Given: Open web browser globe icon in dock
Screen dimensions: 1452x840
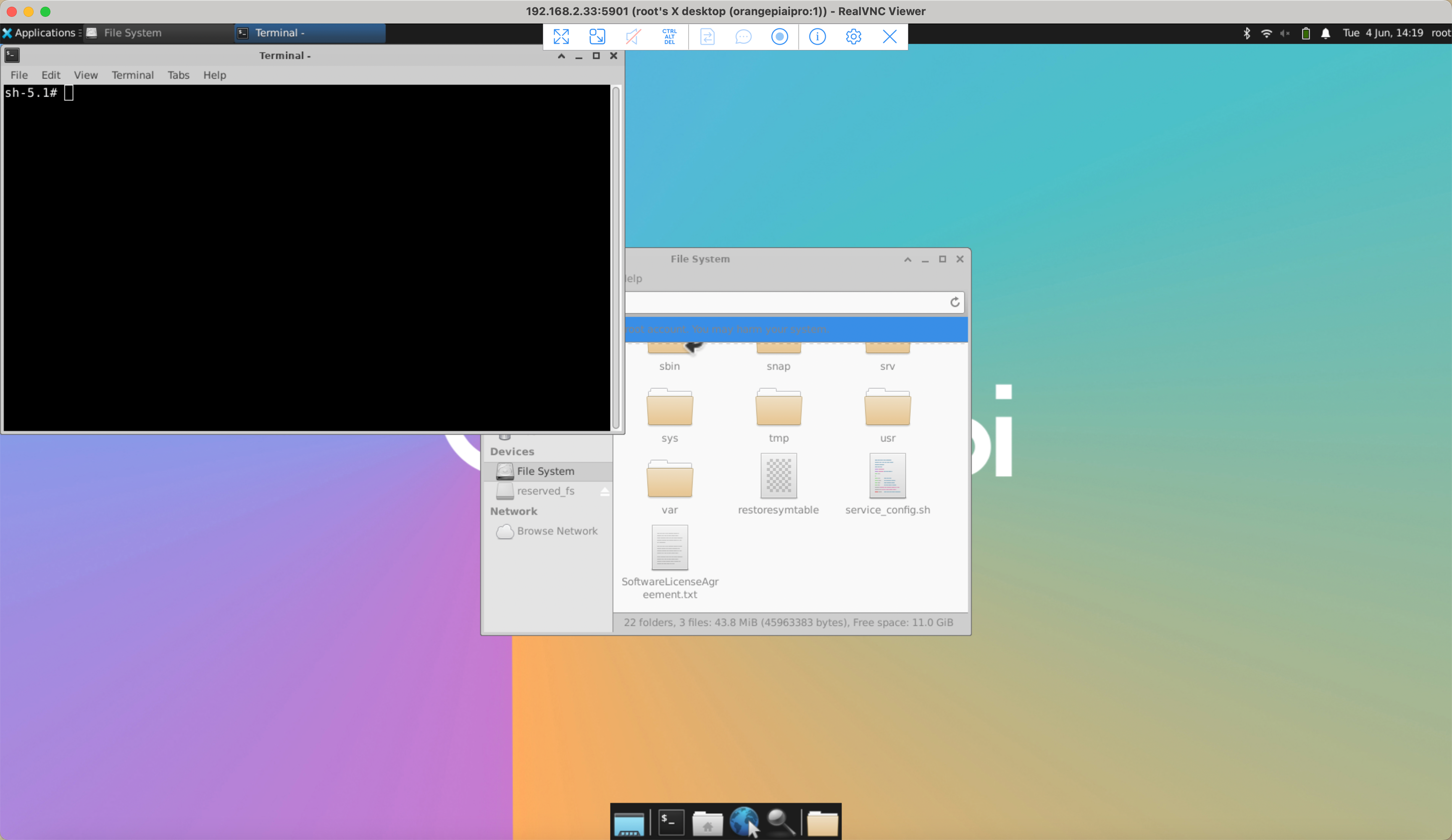Looking at the screenshot, I should (744, 822).
